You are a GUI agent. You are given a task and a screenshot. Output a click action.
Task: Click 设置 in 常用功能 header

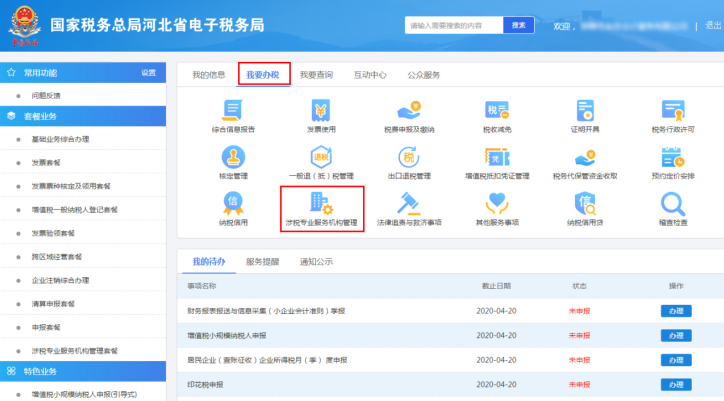click(149, 73)
